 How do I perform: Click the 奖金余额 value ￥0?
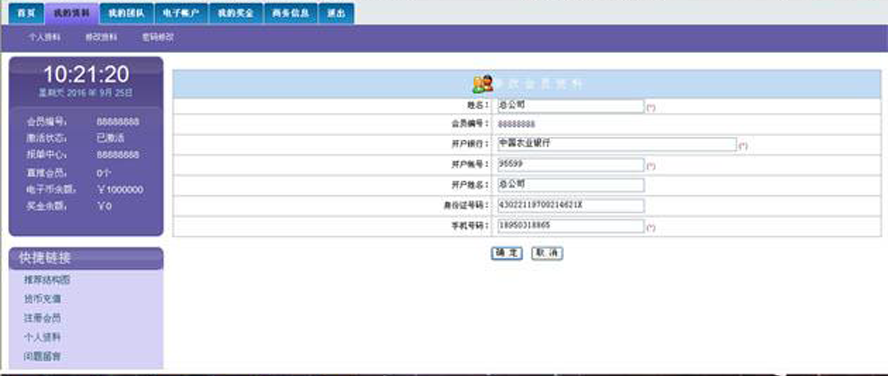104,207
